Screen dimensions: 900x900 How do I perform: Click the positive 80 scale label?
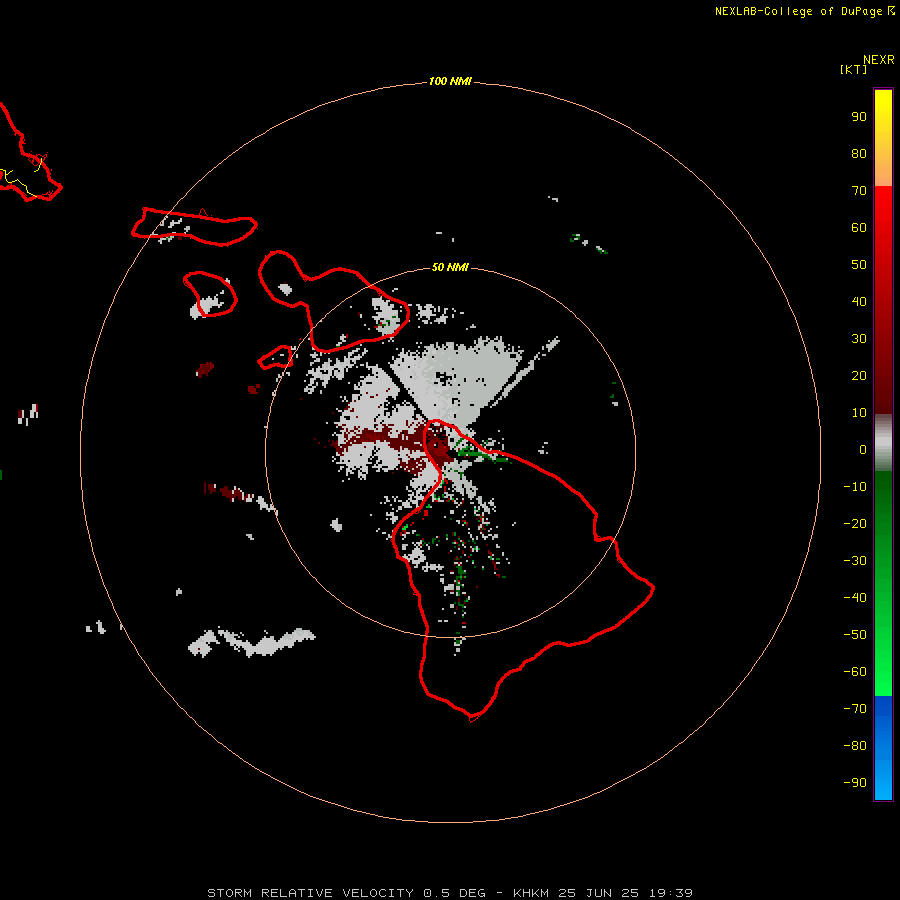[859, 154]
